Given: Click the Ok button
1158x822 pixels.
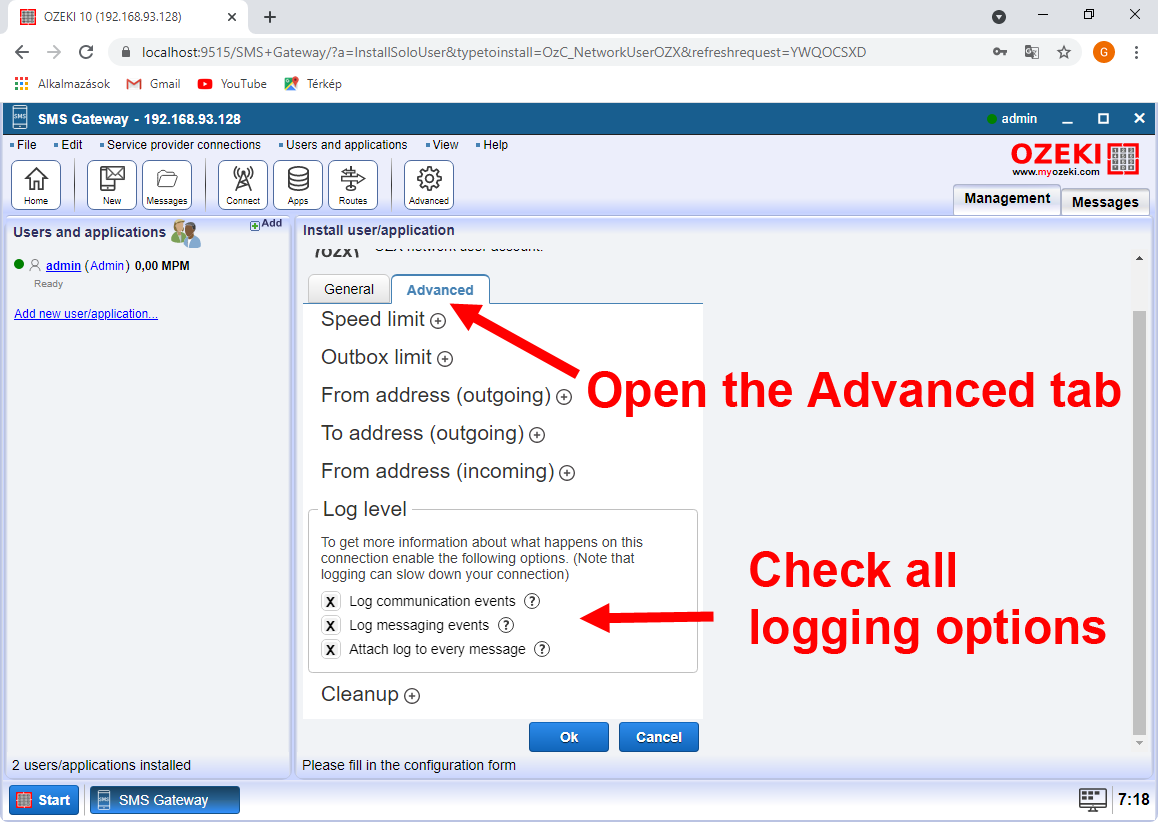Looking at the screenshot, I should click(569, 737).
